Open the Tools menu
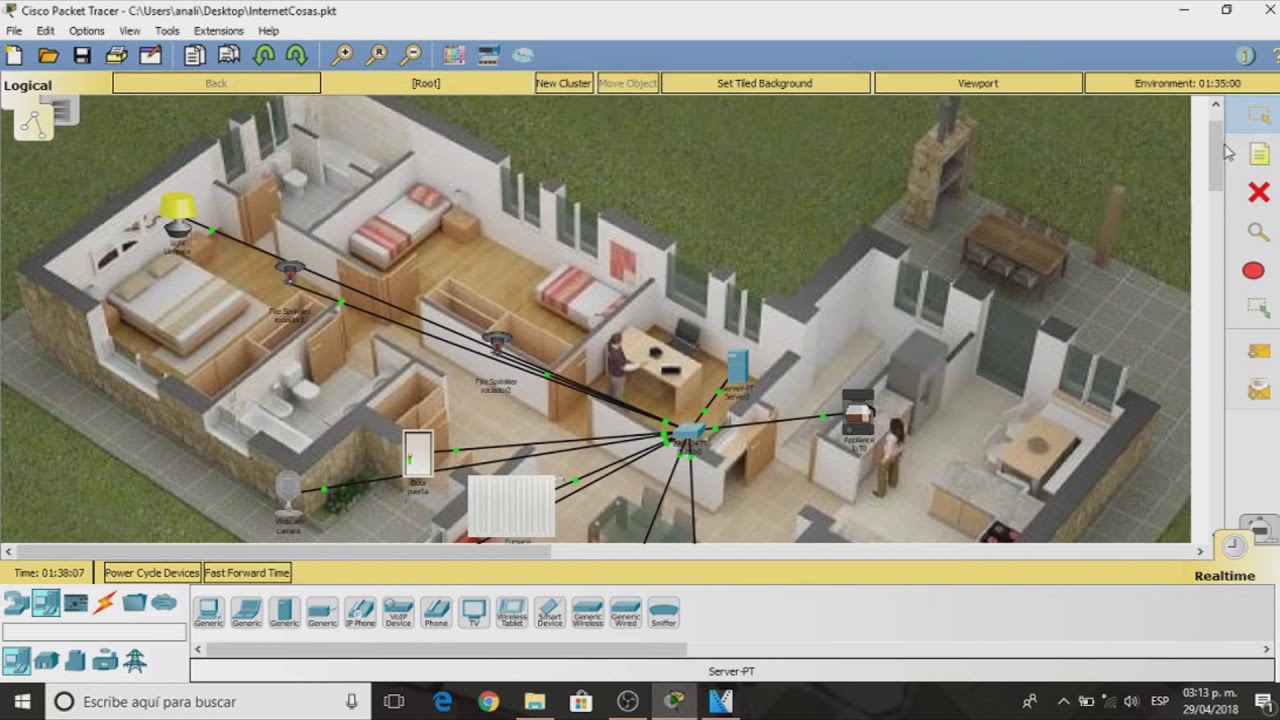Image resolution: width=1280 pixels, height=720 pixels. (x=167, y=31)
